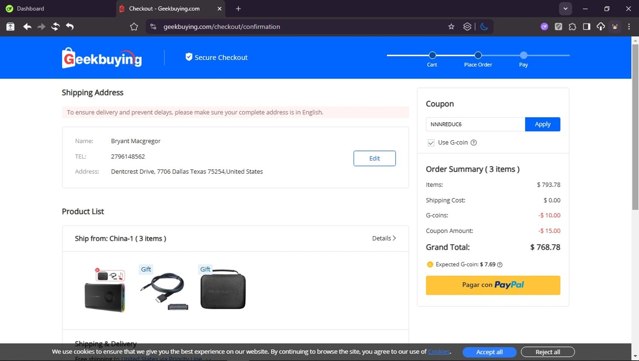
Task: Pay with the PayPal button
Action: tap(493, 285)
